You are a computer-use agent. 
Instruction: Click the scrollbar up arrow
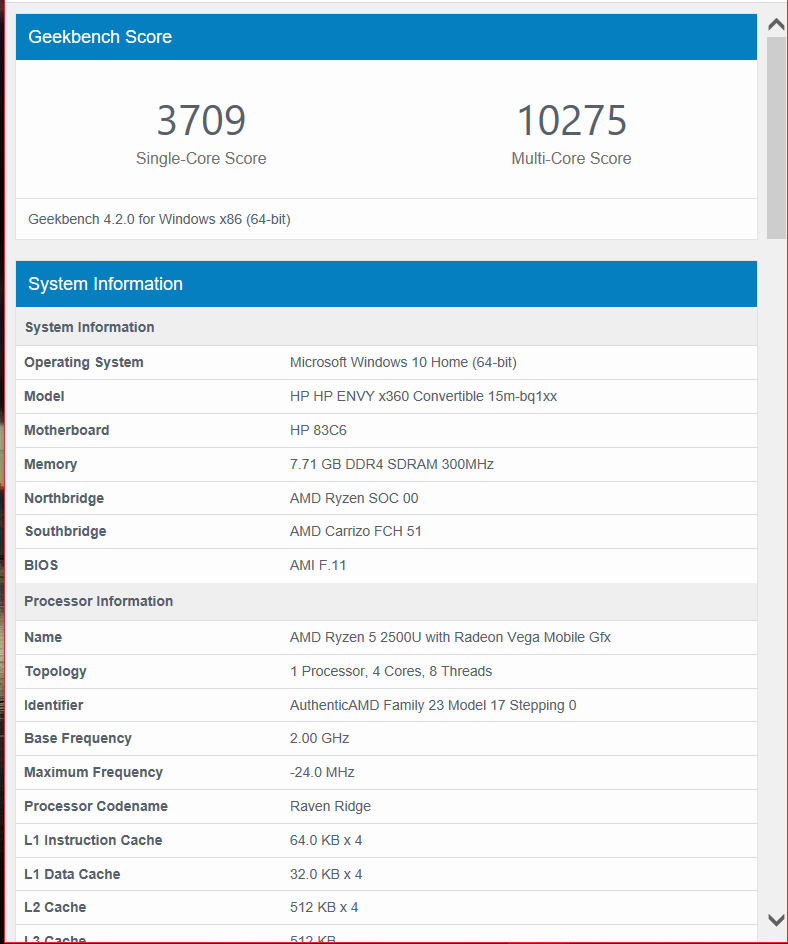(776, 25)
